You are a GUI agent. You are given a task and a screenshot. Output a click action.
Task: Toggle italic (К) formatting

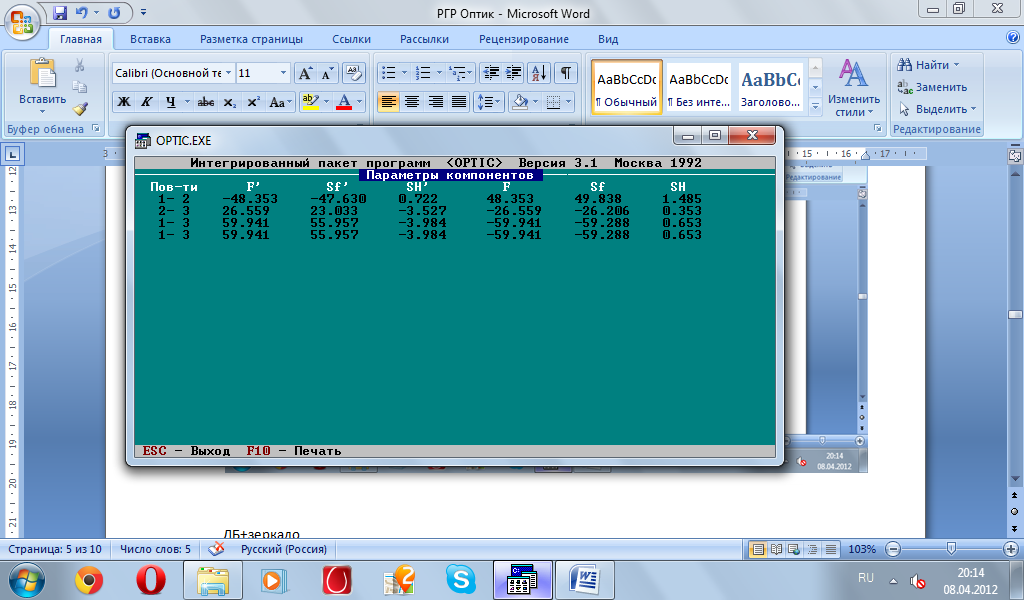146,102
